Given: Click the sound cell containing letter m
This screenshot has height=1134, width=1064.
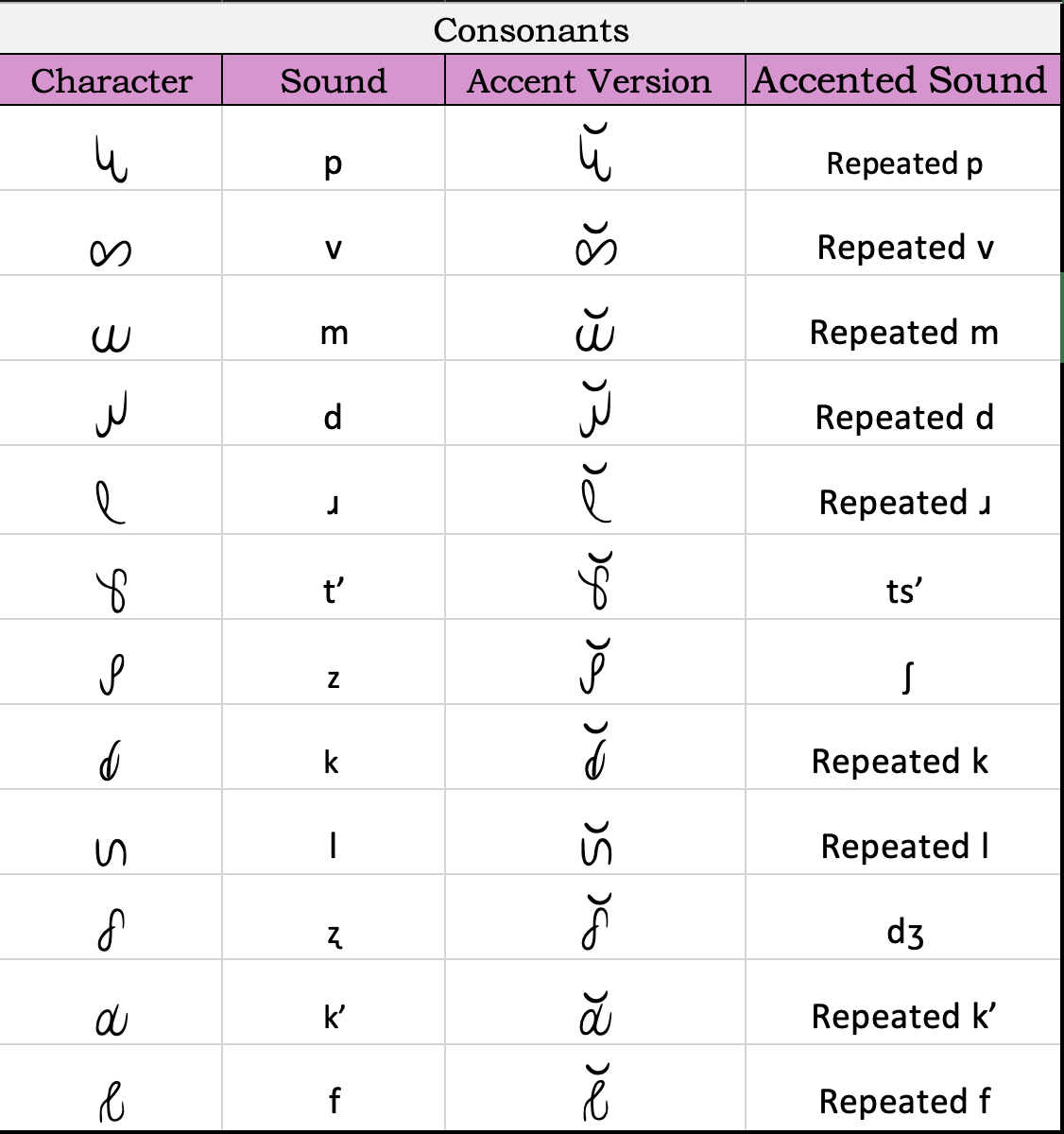Looking at the screenshot, I should coord(334,333).
